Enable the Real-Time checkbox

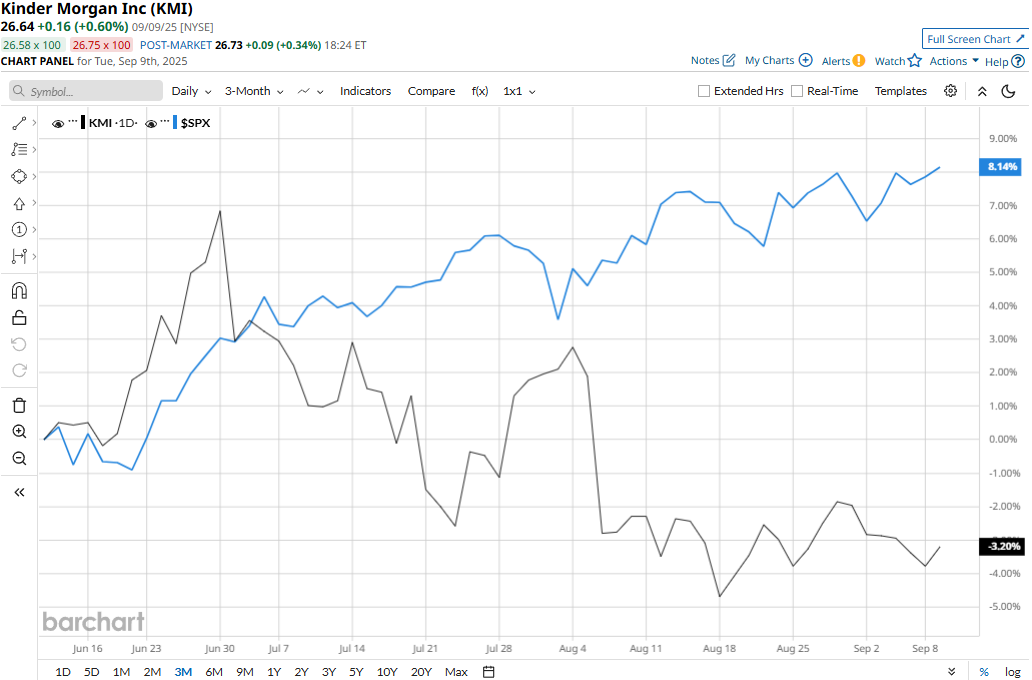coord(797,91)
